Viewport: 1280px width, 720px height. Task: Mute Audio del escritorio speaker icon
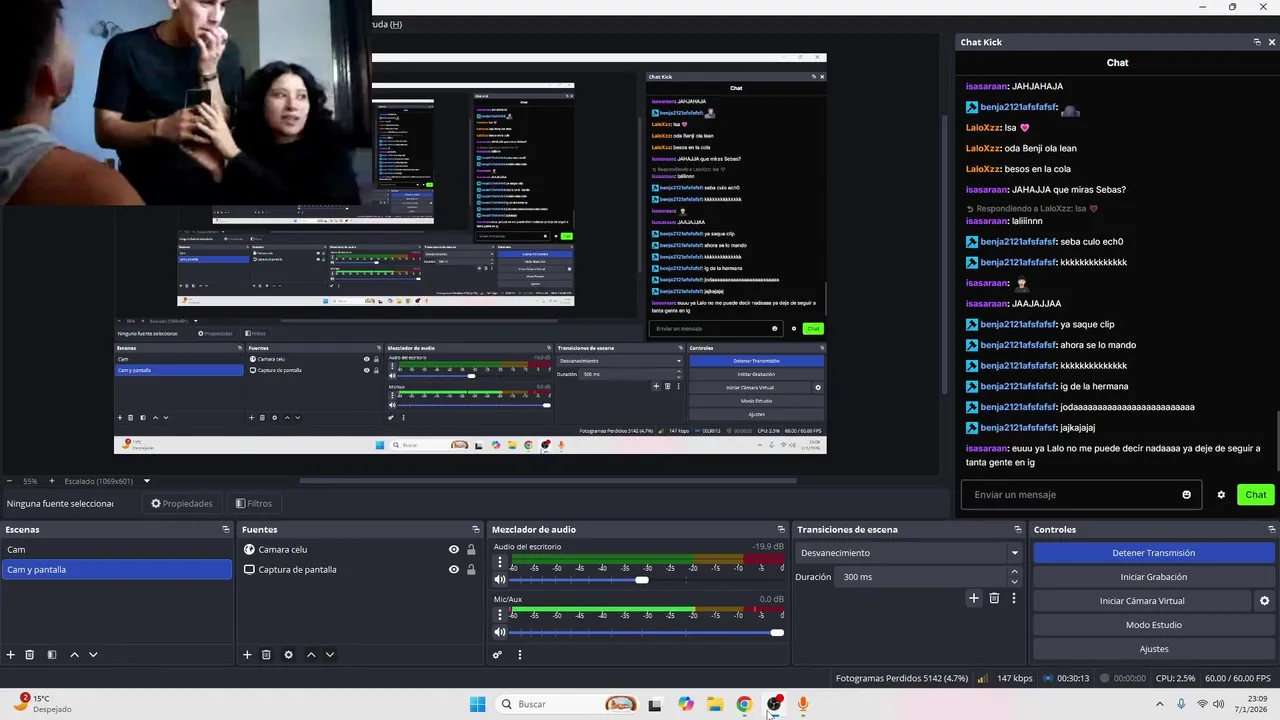500,580
